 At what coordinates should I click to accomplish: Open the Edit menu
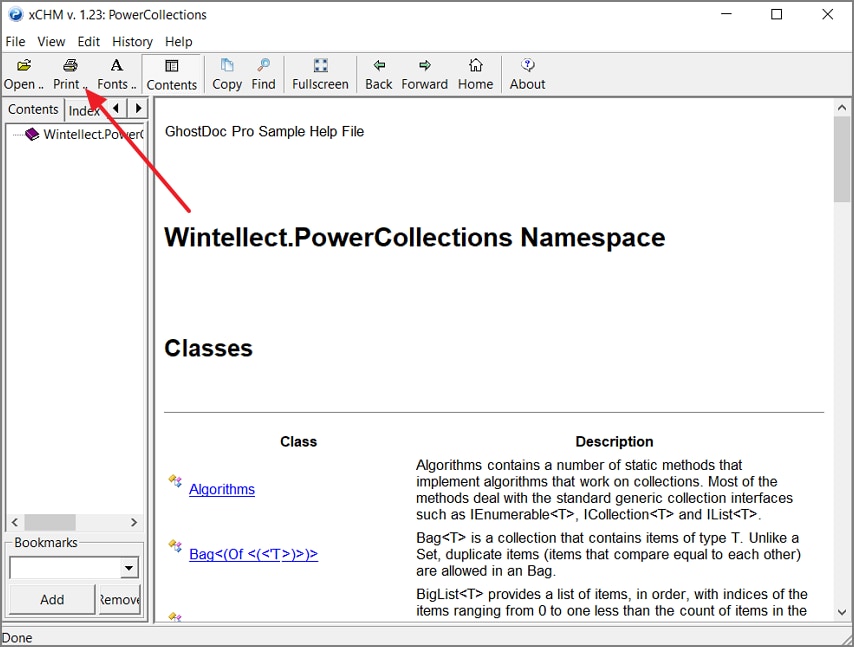88,41
